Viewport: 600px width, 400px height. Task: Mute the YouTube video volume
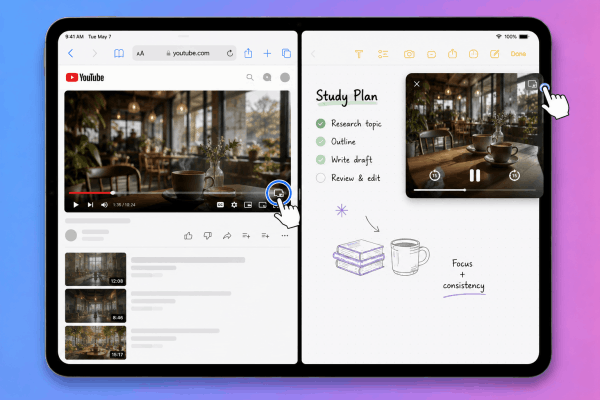[x=104, y=205]
